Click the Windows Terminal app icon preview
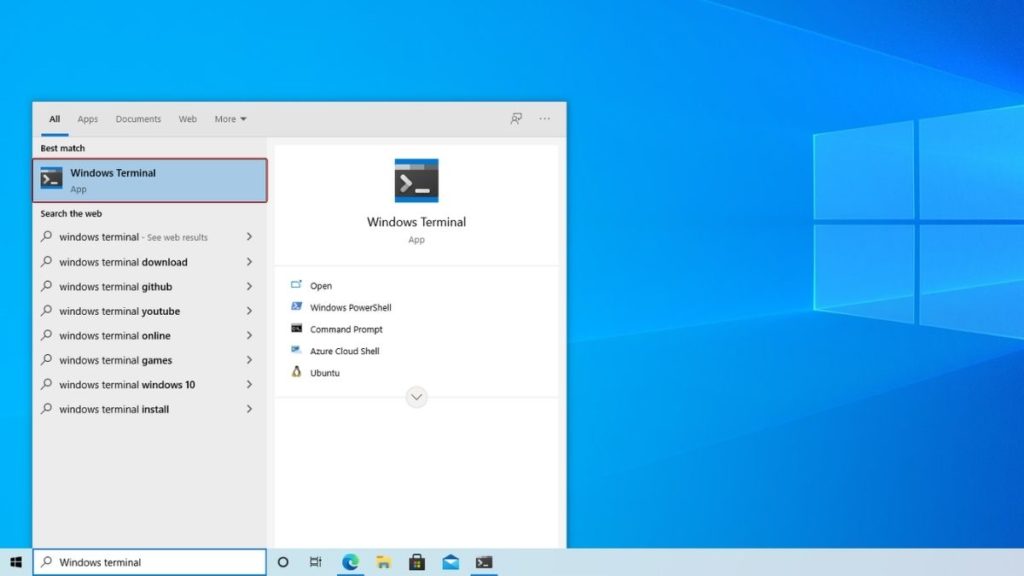 pyautogui.click(x=416, y=180)
